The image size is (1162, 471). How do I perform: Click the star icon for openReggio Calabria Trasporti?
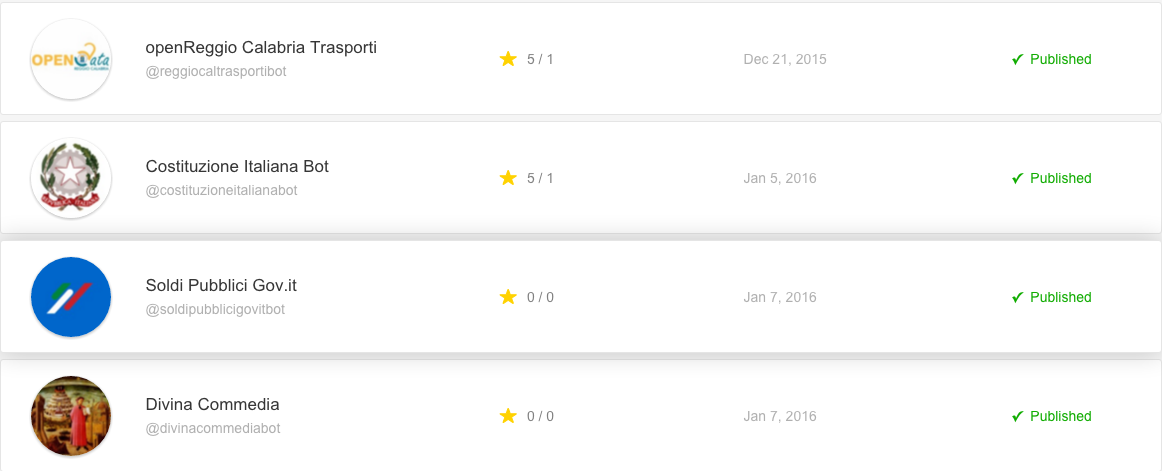pos(508,59)
